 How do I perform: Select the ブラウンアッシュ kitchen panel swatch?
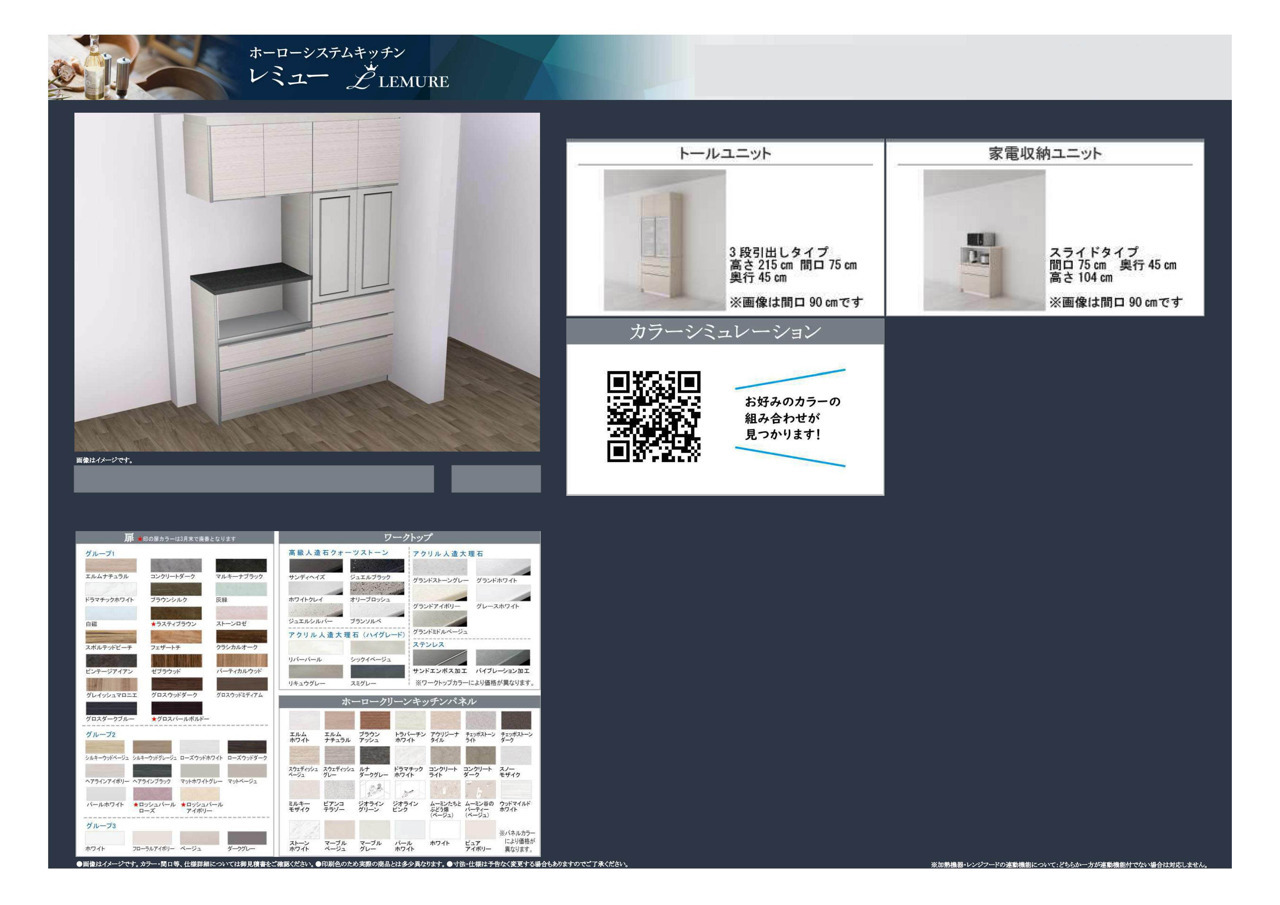[x=375, y=720]
